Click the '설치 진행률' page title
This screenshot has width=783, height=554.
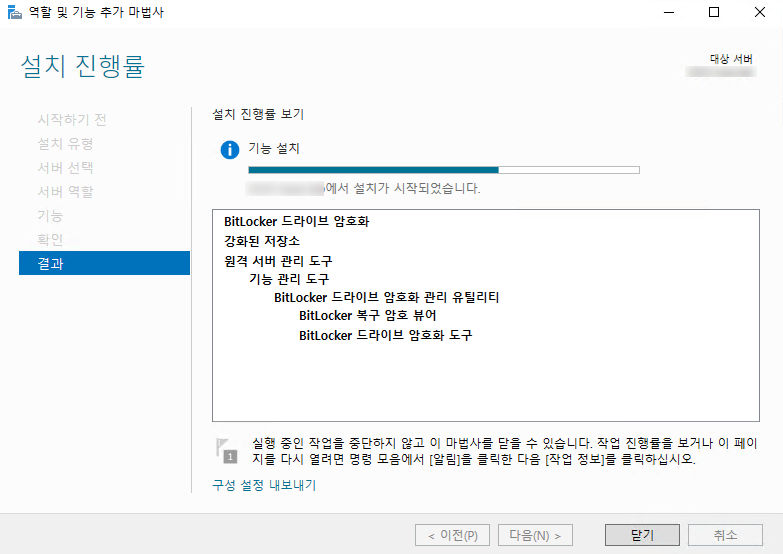[83, 66]
